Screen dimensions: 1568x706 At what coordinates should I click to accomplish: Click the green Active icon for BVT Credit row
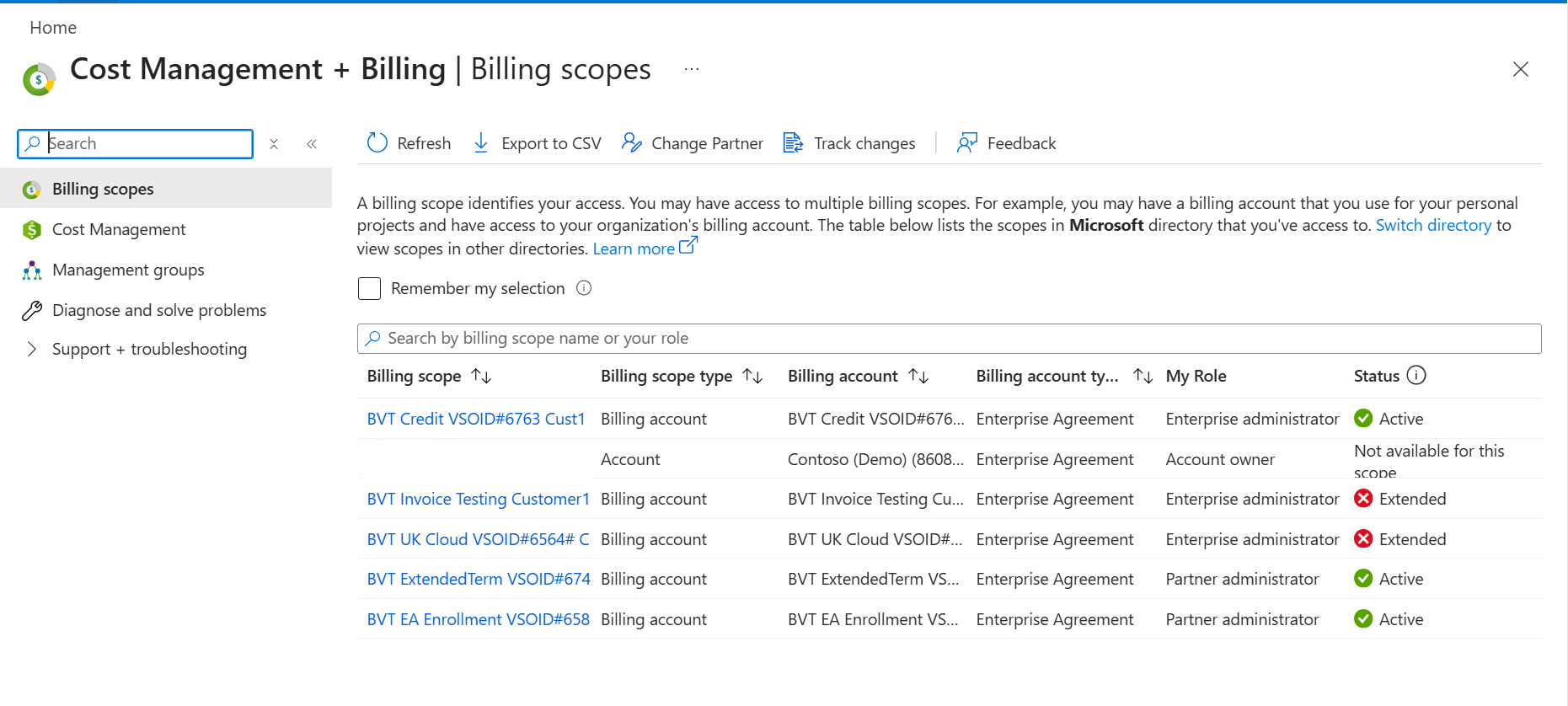tap(1363, 419)
